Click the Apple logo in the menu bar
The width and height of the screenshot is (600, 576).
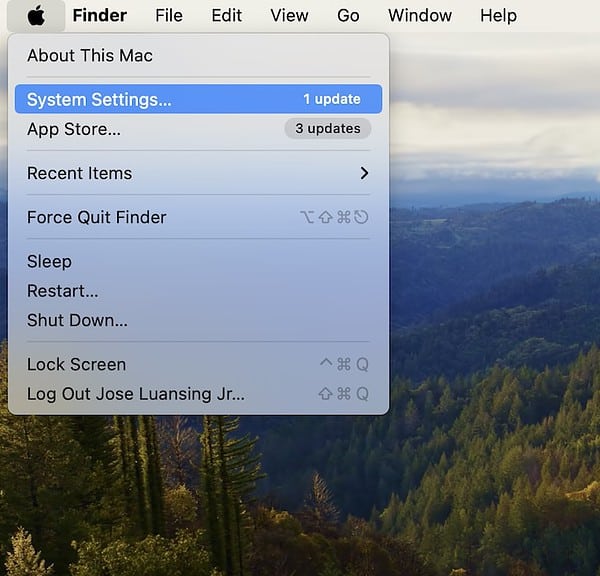pos(36,15)
